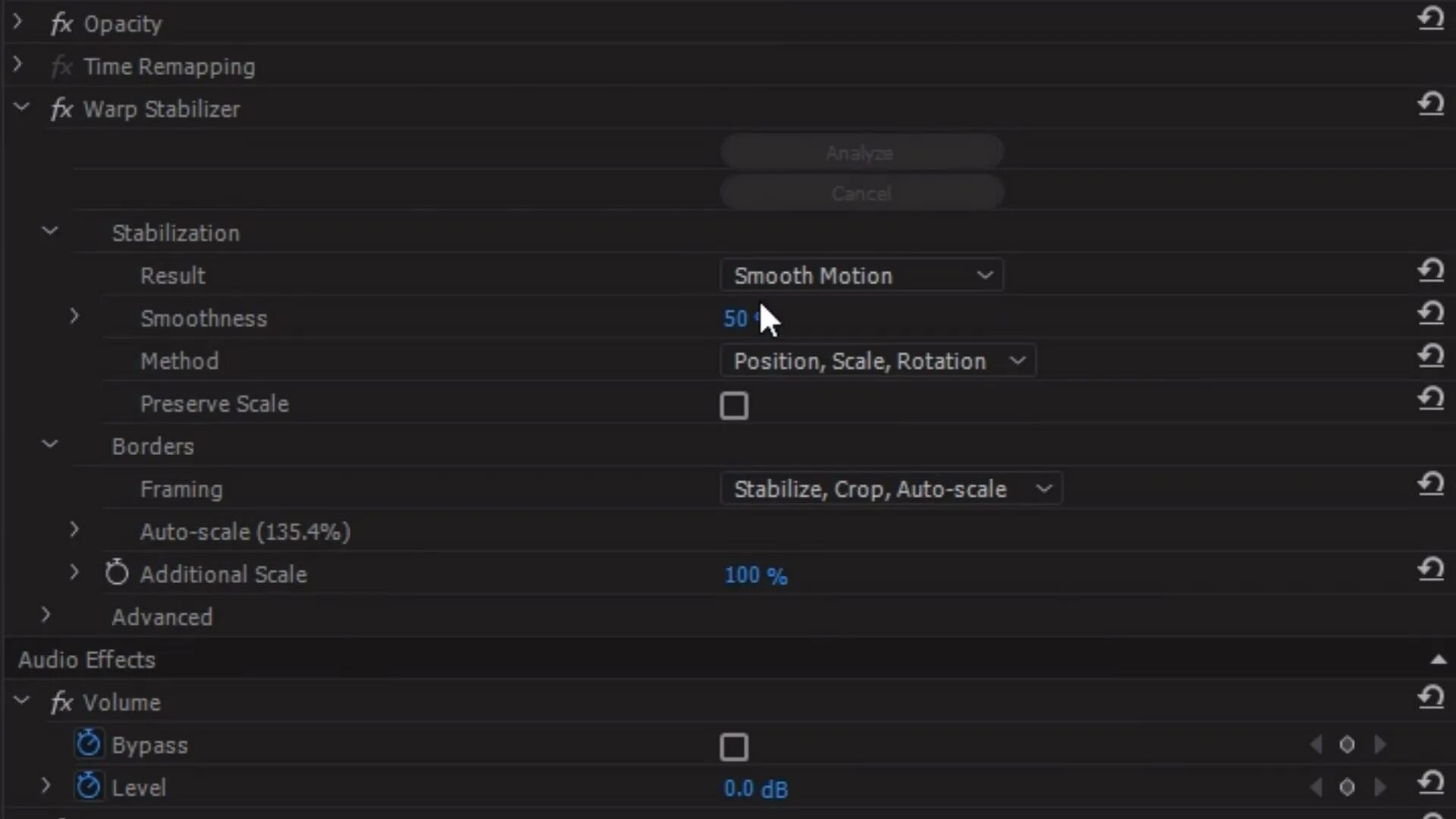Toggle animation stopwatch for Bypass
Image resolution: width=1456 pixels, height=819 pixels.
[89, 744]
